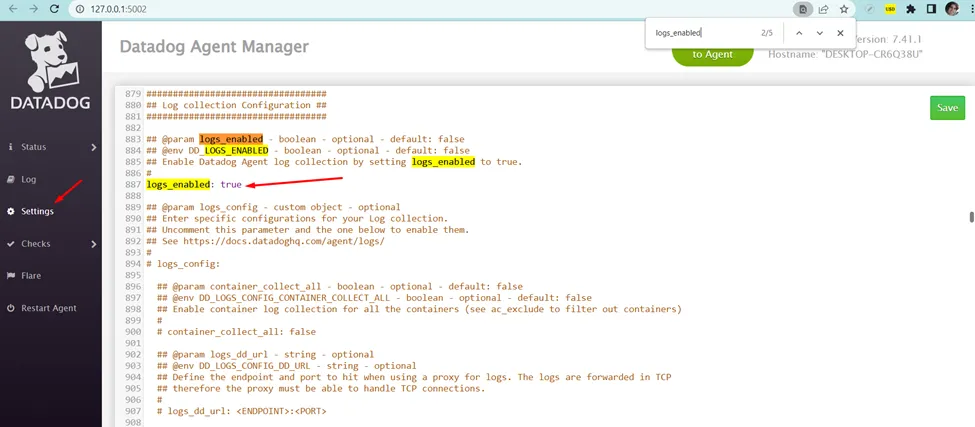Click '## Log collection Configuration ##' heading line
975x427 pixels.
236,106
